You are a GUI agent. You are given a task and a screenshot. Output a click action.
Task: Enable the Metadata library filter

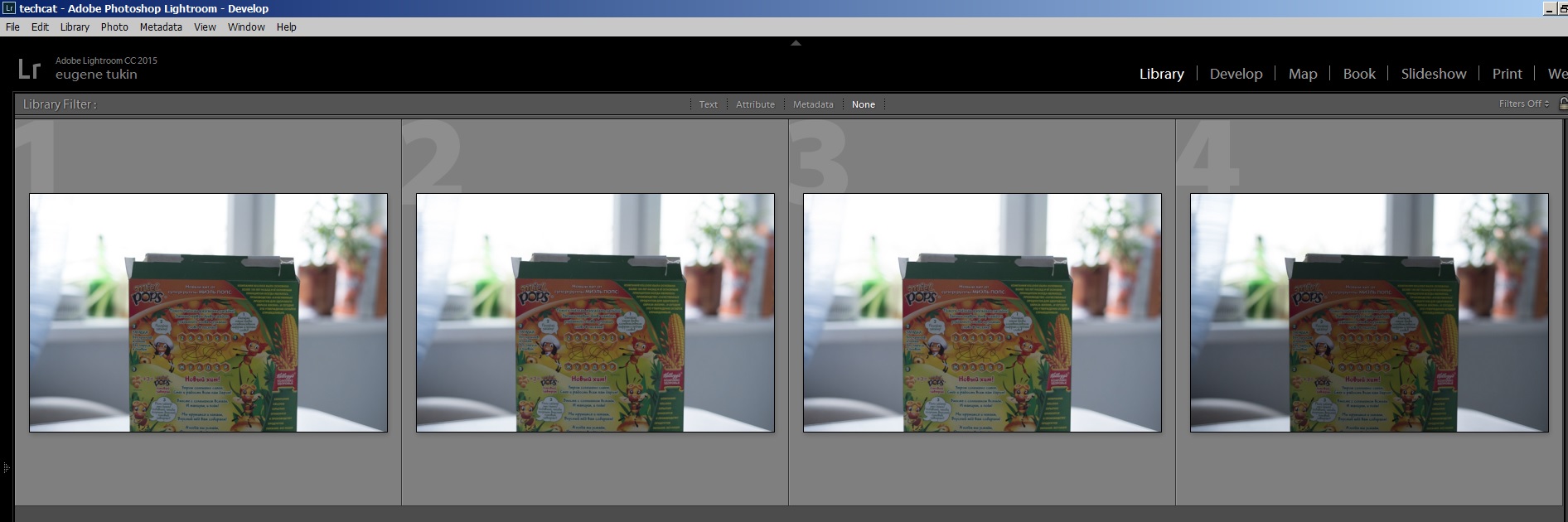pyautogui.click(x=813, y=104)
